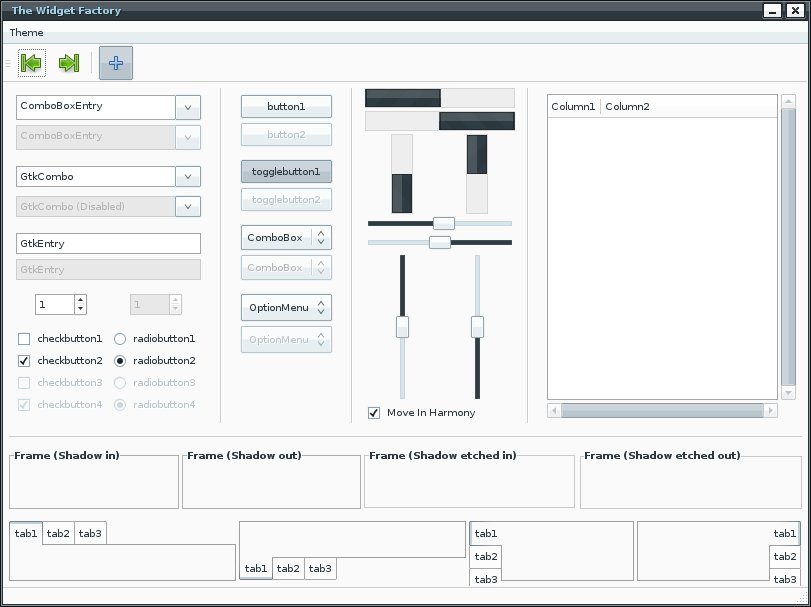This screenshot has height=607, width=811.
Task: Select tab2 in left-side-tabbed notebook
Action: 486,557
